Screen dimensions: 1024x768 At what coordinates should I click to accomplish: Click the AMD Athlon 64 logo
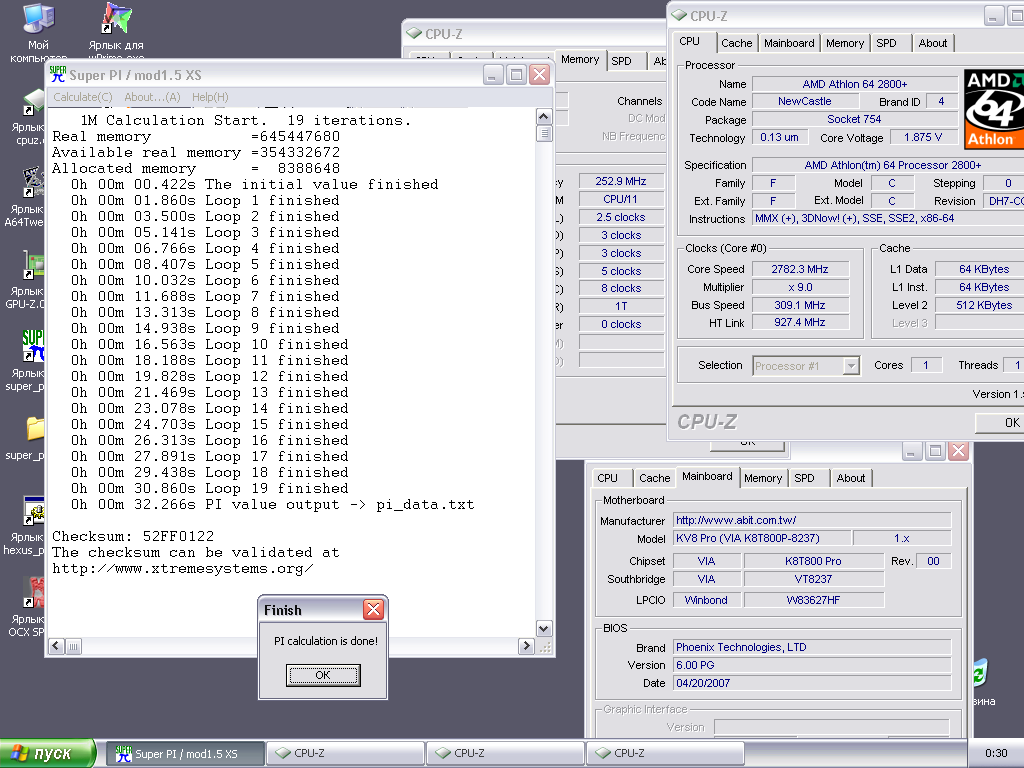pyautogui.click(x=993, y=109)
